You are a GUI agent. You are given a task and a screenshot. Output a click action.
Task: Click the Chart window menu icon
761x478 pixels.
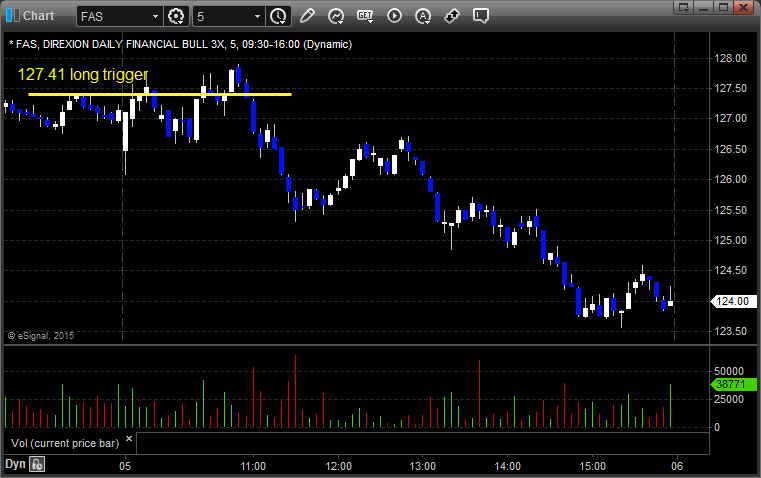12,15
